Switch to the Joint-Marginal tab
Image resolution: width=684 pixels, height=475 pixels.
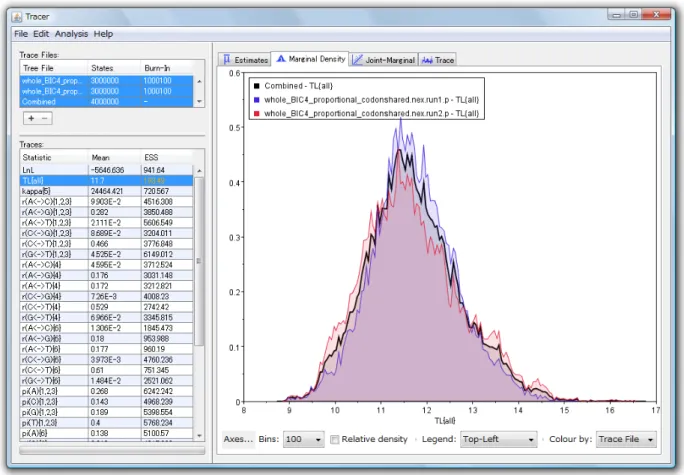coord(383,60)
